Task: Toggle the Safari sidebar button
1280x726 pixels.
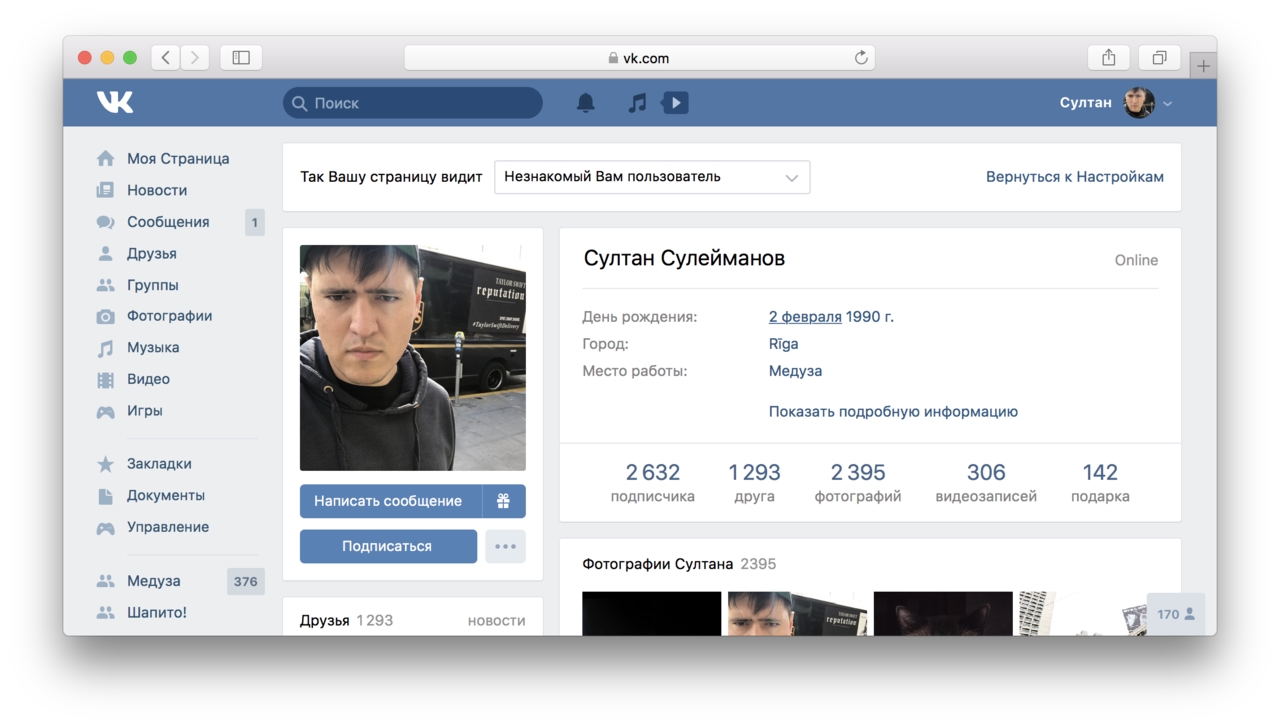Action: (241, 58)
